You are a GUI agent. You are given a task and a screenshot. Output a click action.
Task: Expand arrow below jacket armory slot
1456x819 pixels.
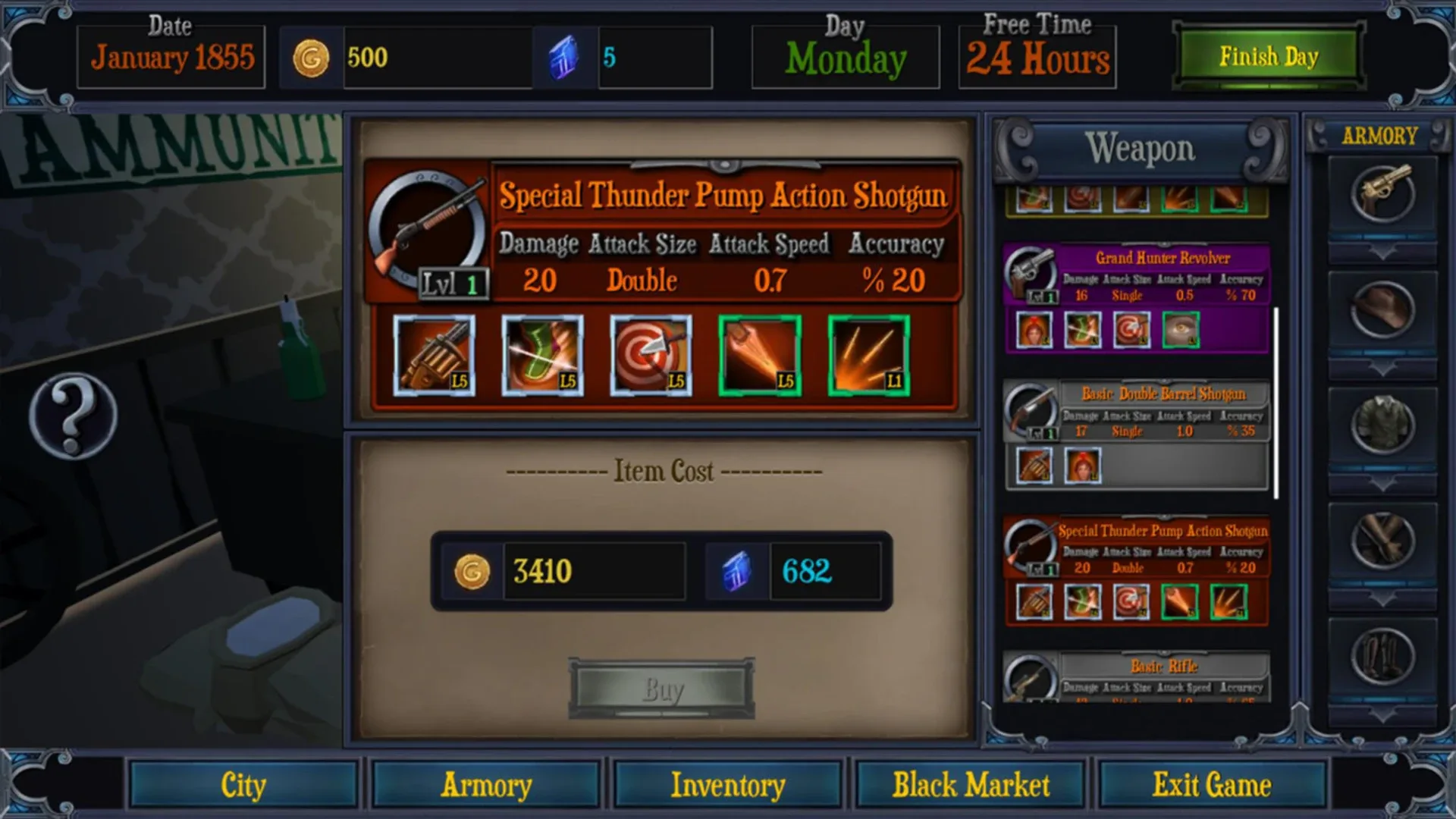click(1382, 484)
